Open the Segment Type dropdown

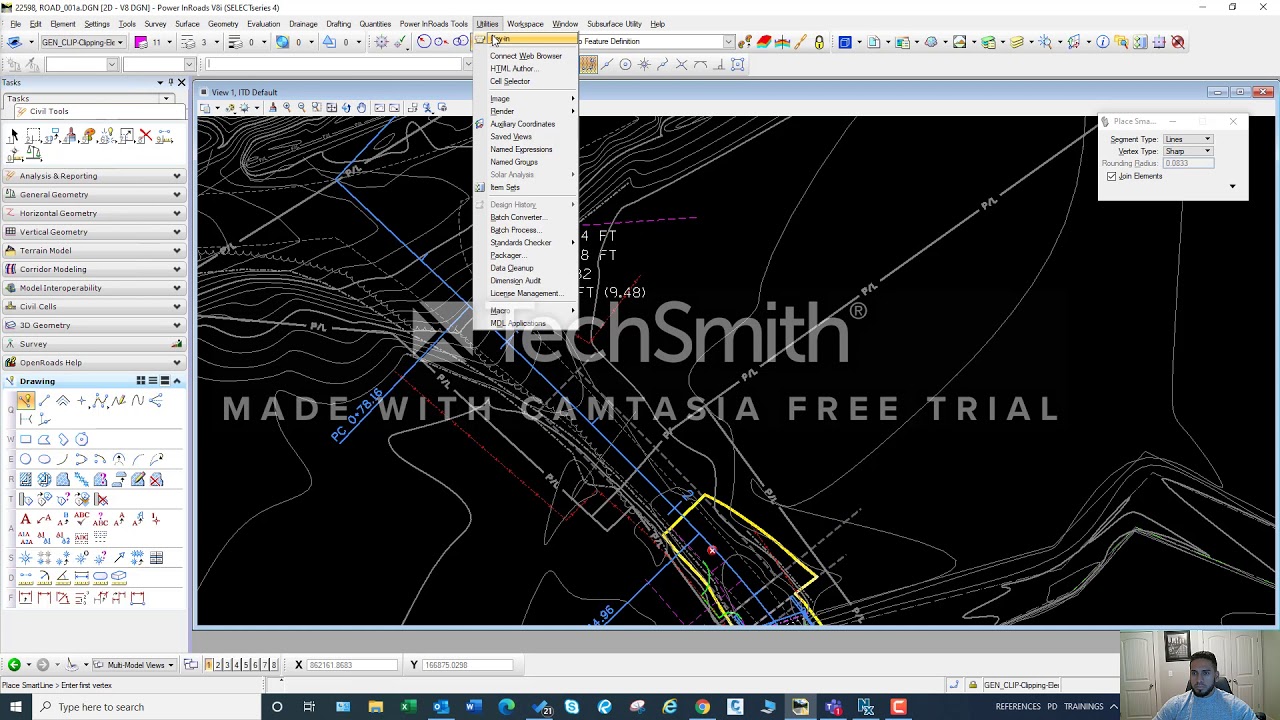1187,139
